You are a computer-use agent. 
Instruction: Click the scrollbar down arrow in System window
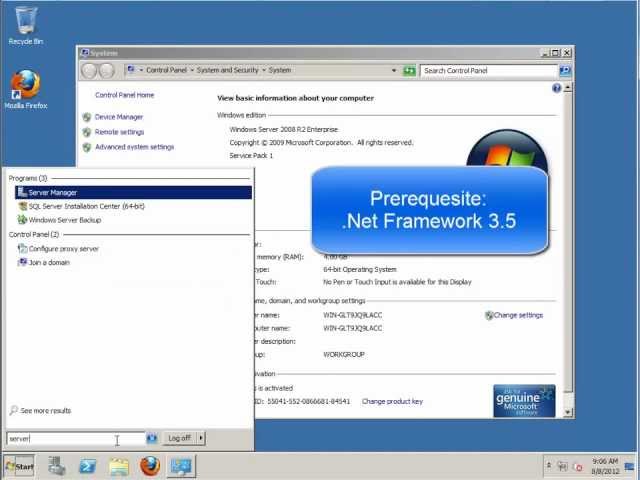(x=568, y=412)
